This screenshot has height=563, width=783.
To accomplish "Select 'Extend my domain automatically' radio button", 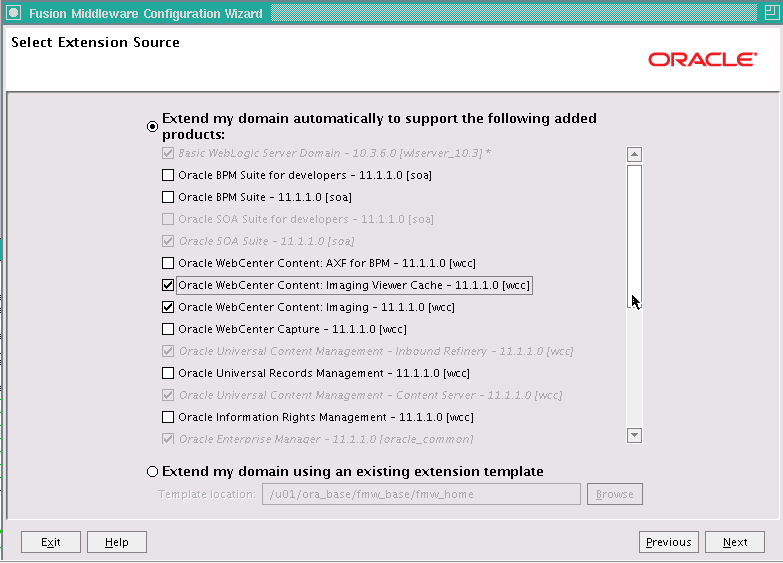I will coord(152,126).
